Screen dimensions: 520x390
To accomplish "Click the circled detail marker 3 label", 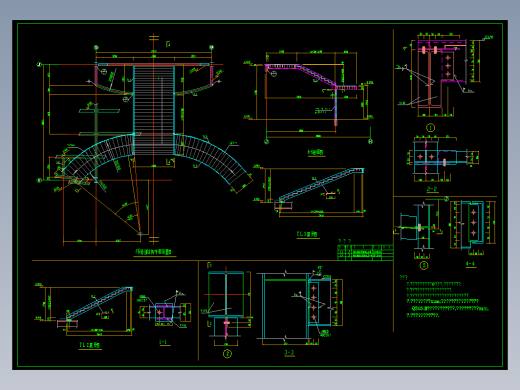I will tap(424, 266).
